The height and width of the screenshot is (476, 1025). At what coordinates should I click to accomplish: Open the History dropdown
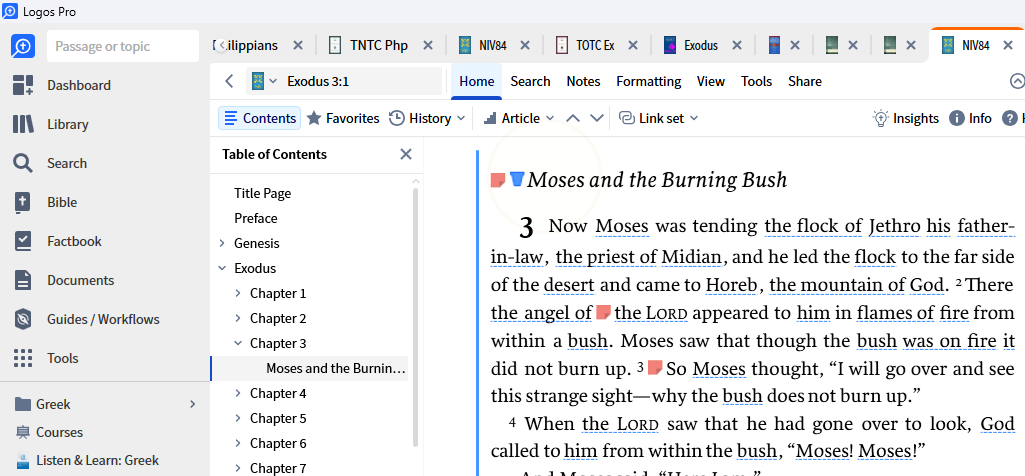pos(427,118)
